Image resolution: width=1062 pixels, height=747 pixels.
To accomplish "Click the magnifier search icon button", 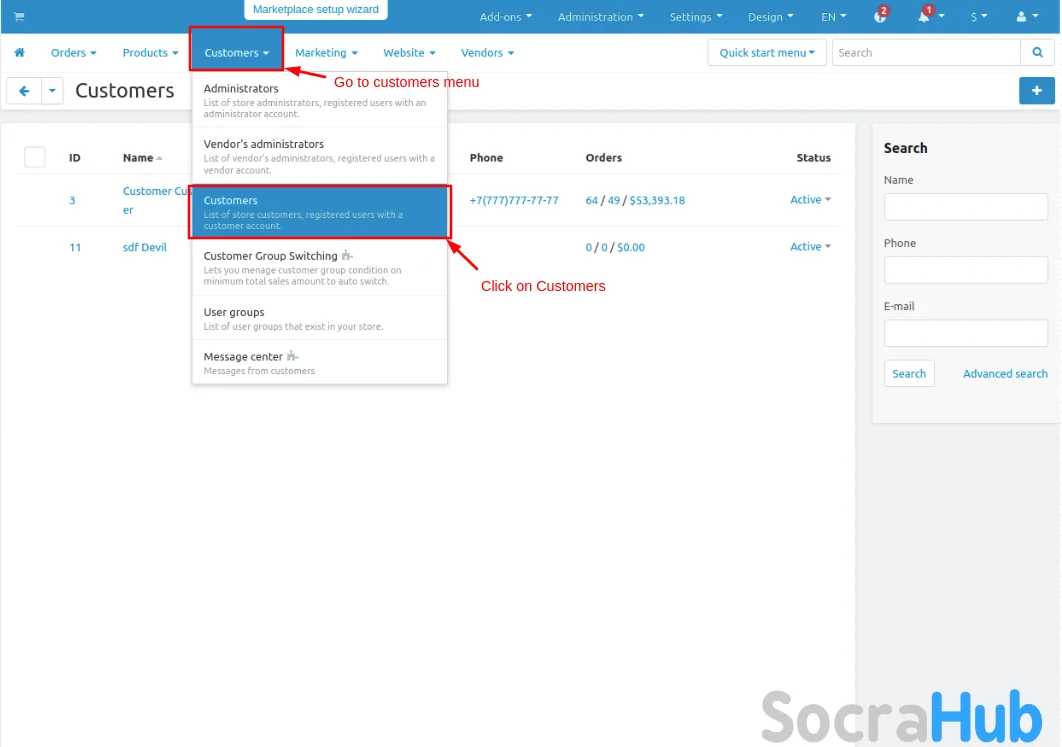I will [1036, 53].
